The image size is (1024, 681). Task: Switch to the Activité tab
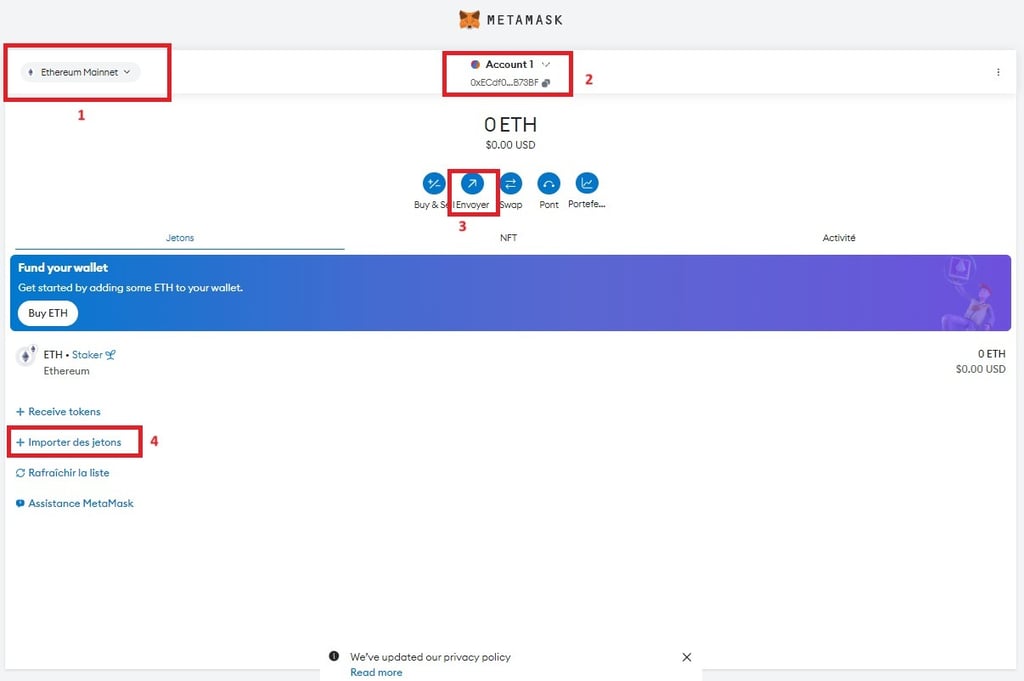click(x=839, y=238)
